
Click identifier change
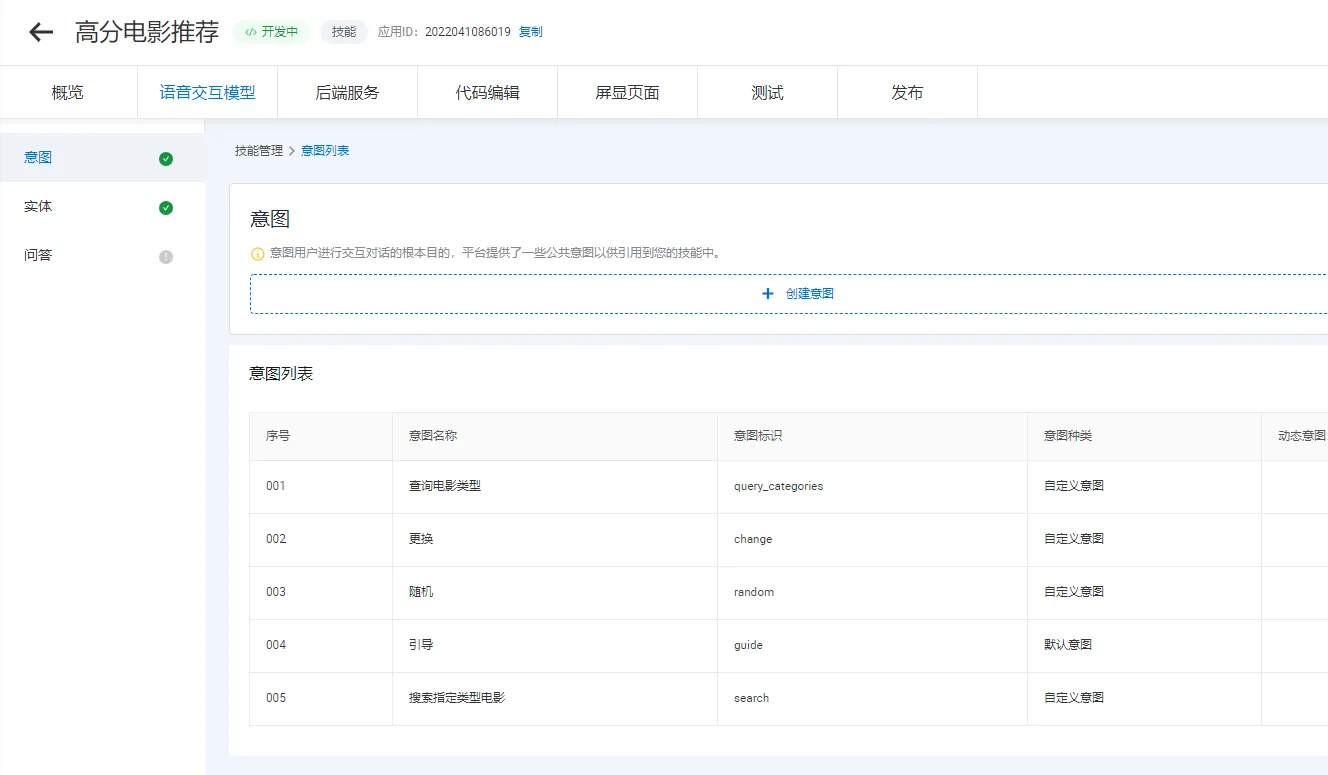click(x=753, y=539)
